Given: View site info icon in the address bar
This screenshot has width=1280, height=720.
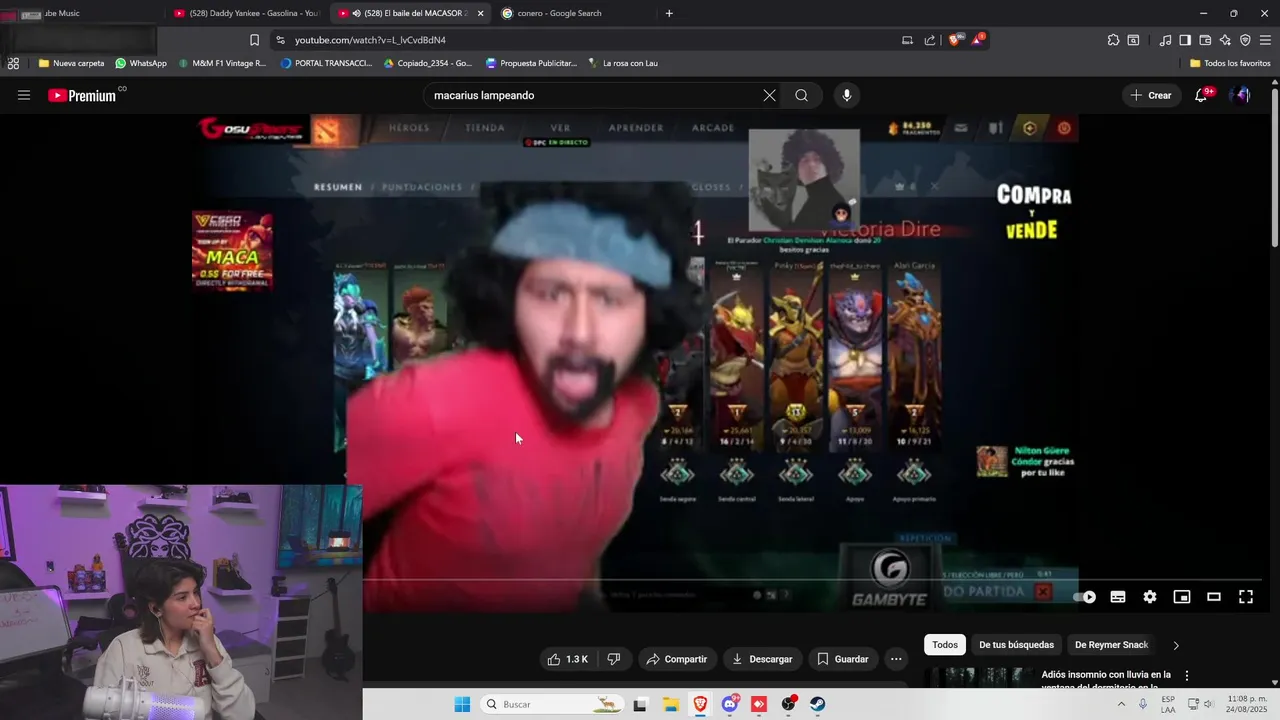Looking at the screenshot, I should pos(280,40).
